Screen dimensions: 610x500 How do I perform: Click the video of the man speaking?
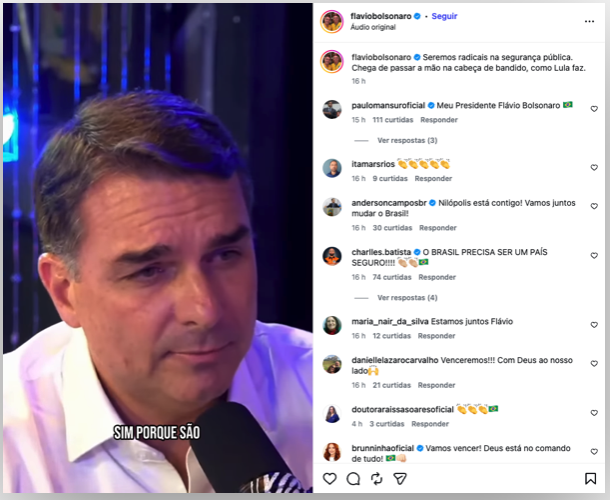pyautogui.click(x=158, y=250)
